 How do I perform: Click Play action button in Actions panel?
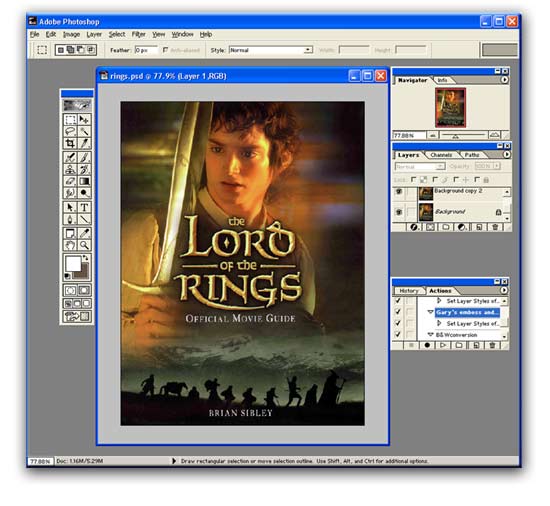click(443, 345)
